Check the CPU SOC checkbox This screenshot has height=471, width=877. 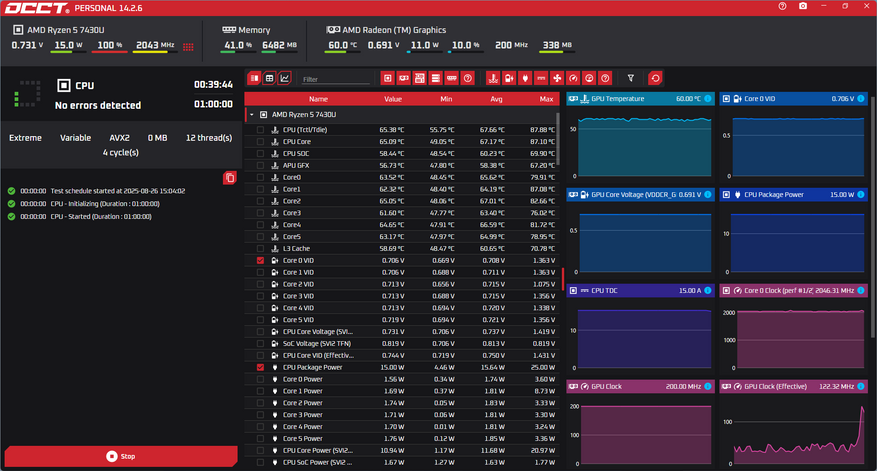tap(260, 153)
